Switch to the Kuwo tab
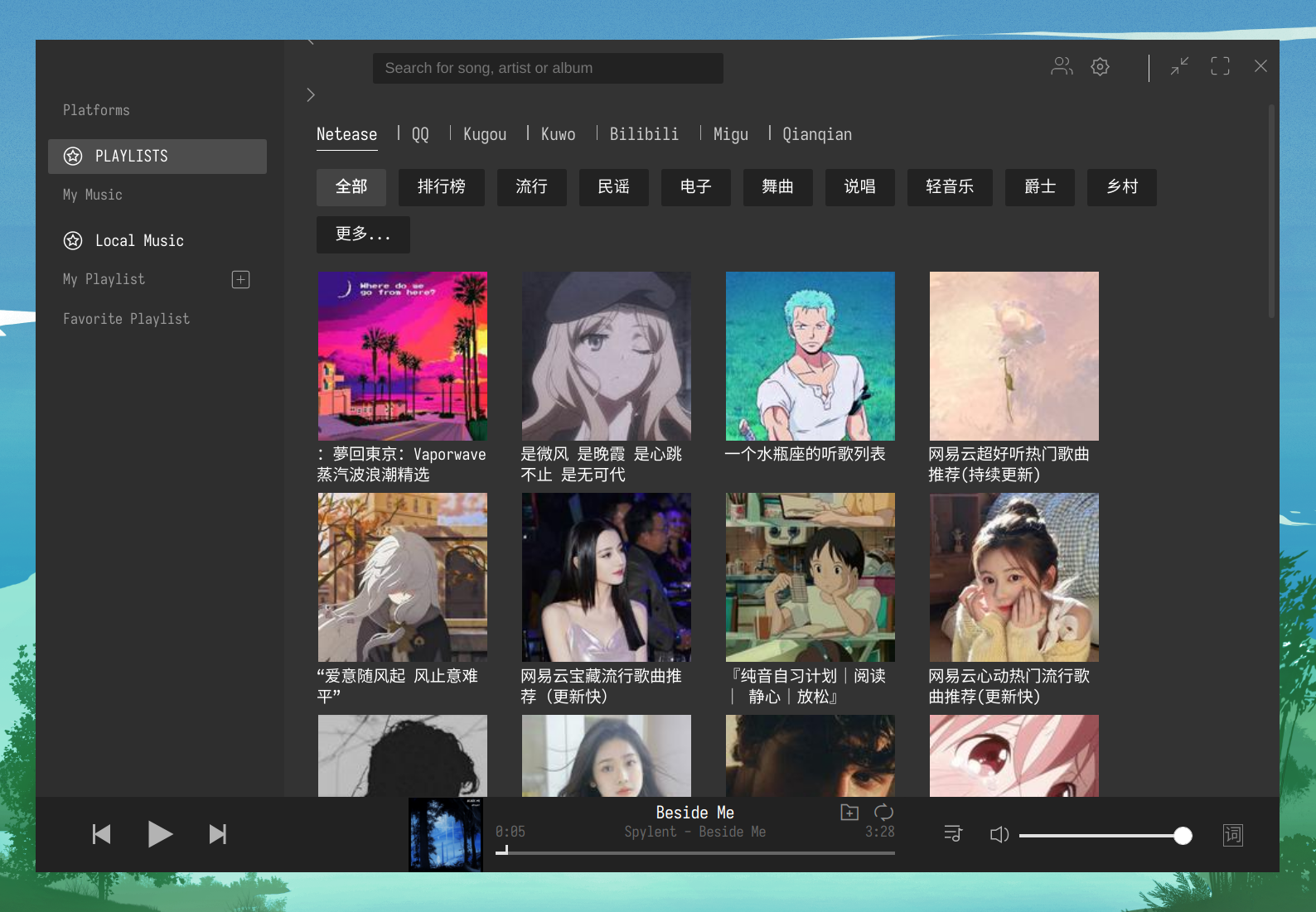The height and width of the screenshot is (912, 1316). (558, 134)
